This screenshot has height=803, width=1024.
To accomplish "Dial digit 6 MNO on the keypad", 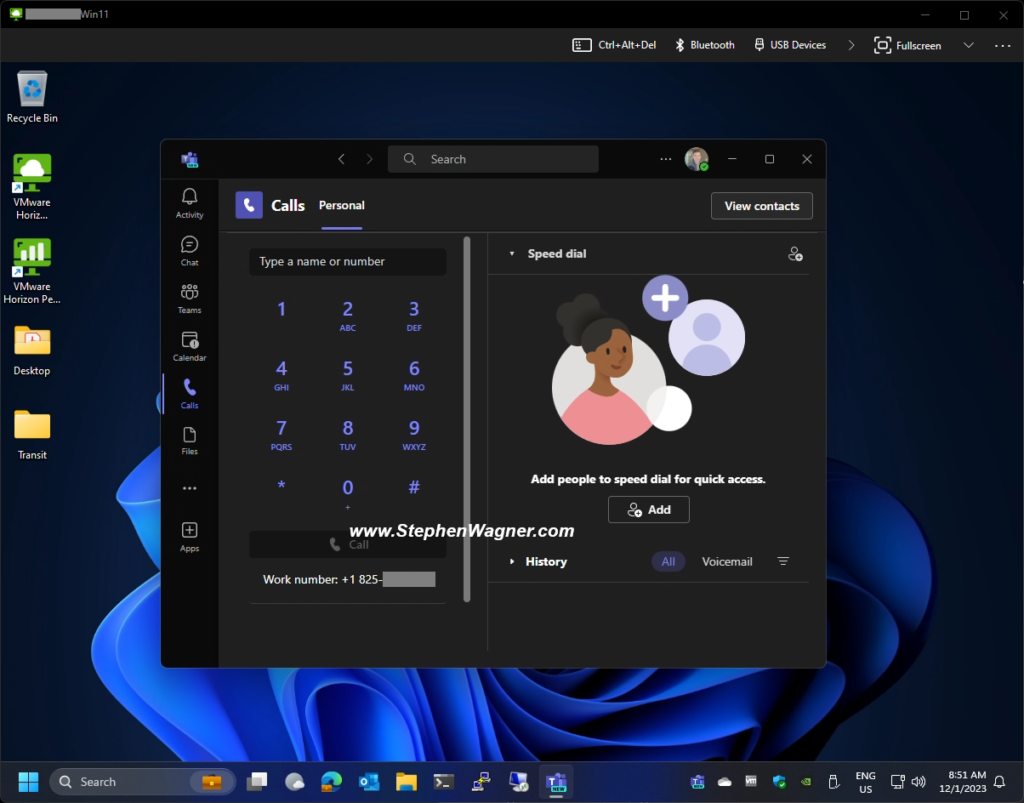I will pyautogui.click(x=414, y=374).
